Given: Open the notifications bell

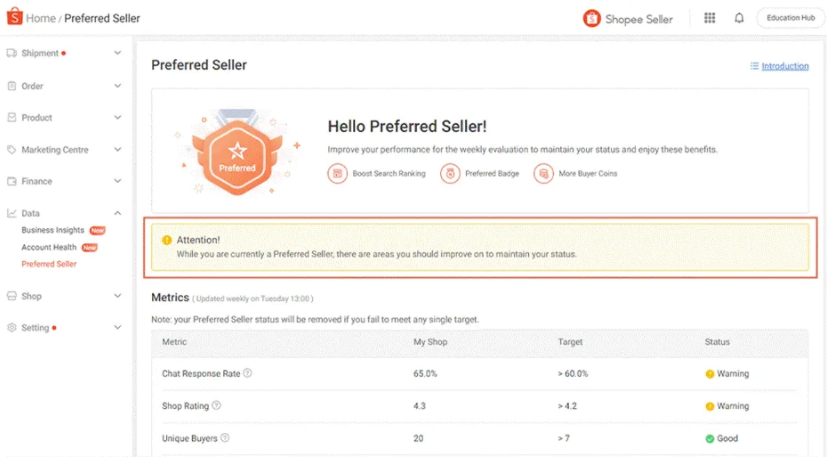Looking at the screenshot, I should [739, 18].
